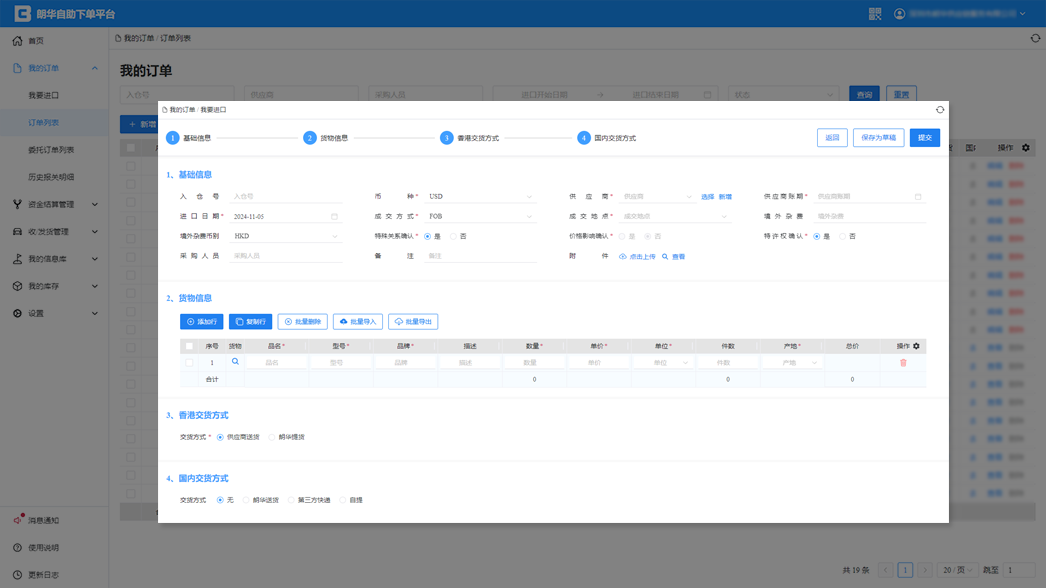
Task: Open 使用说明 help icon
Action: coord(17,547)
